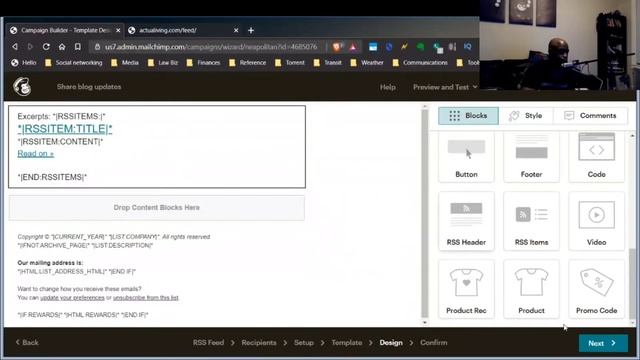Click the IQ extension icon
The height and width of the screenshot is (360, 640).
[467, 47]
